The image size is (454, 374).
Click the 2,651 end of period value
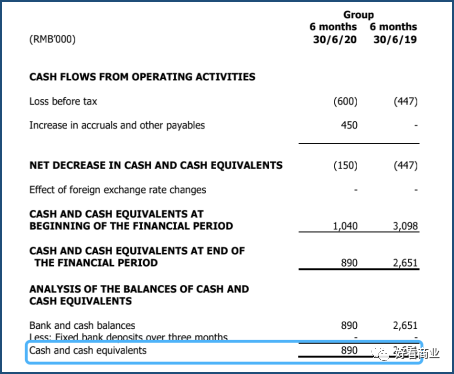(x=405, y=263)
